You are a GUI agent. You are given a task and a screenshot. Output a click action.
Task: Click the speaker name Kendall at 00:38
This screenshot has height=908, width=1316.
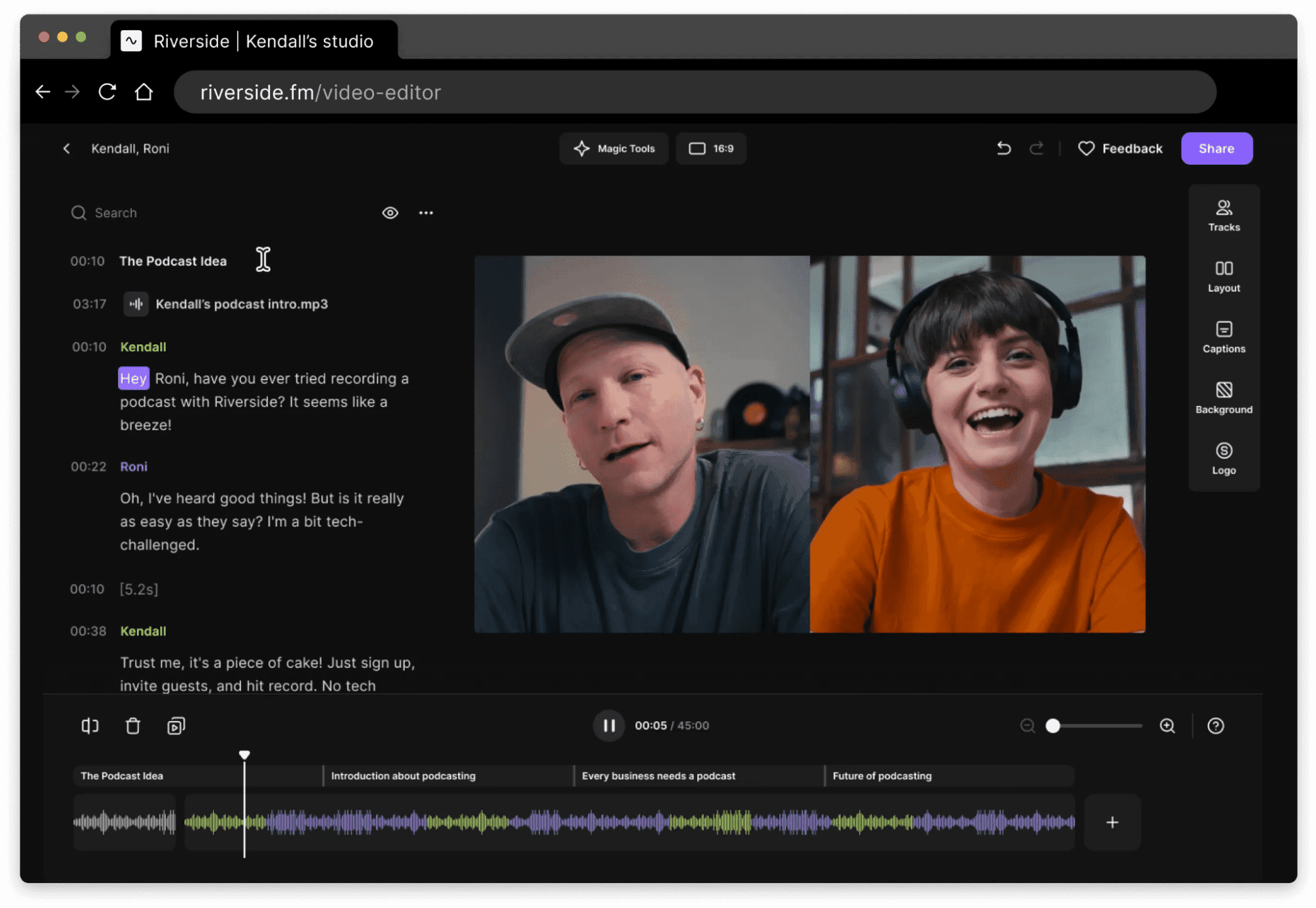pyautogui.click(x=143, y=630)
